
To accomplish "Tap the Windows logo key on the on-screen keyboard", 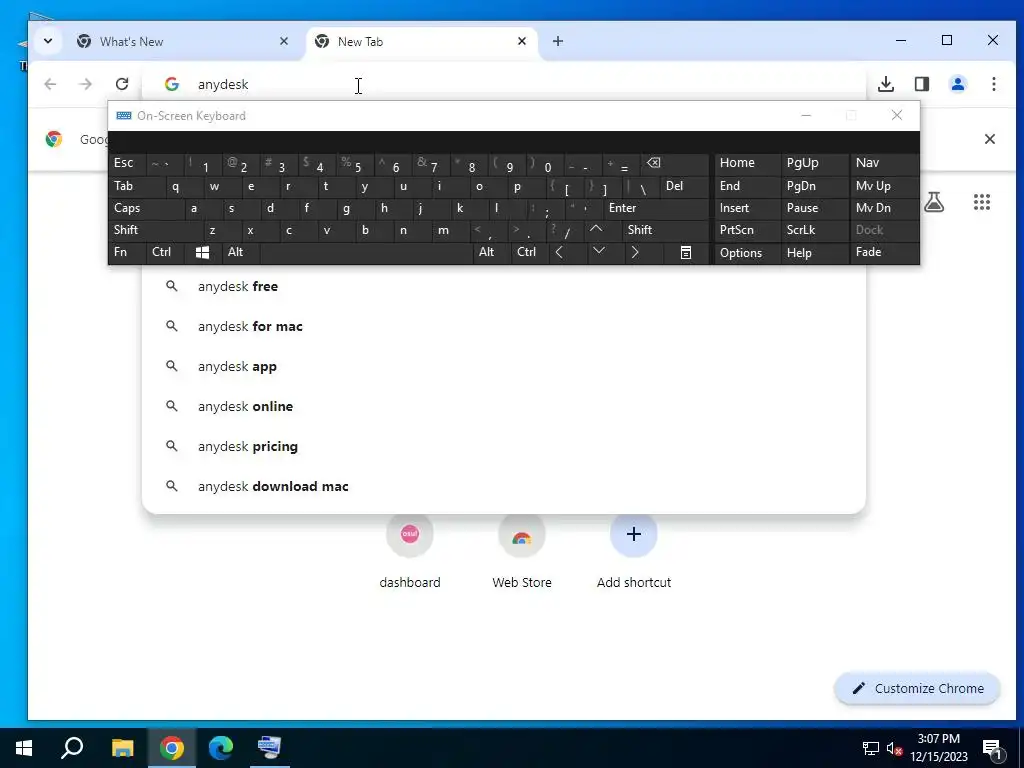I will point(202,252).
